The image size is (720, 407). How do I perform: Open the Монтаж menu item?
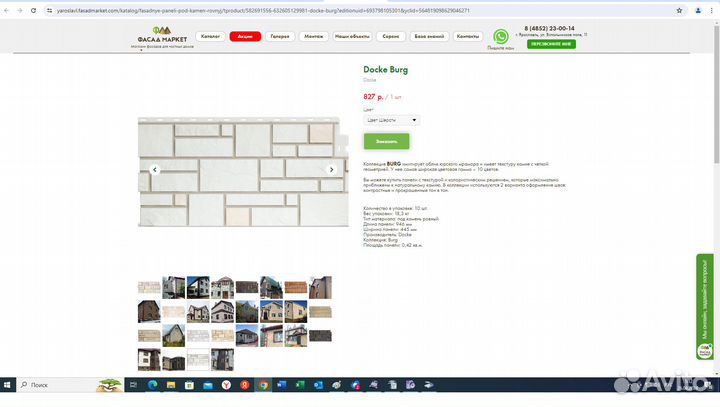tap(314, 36)
